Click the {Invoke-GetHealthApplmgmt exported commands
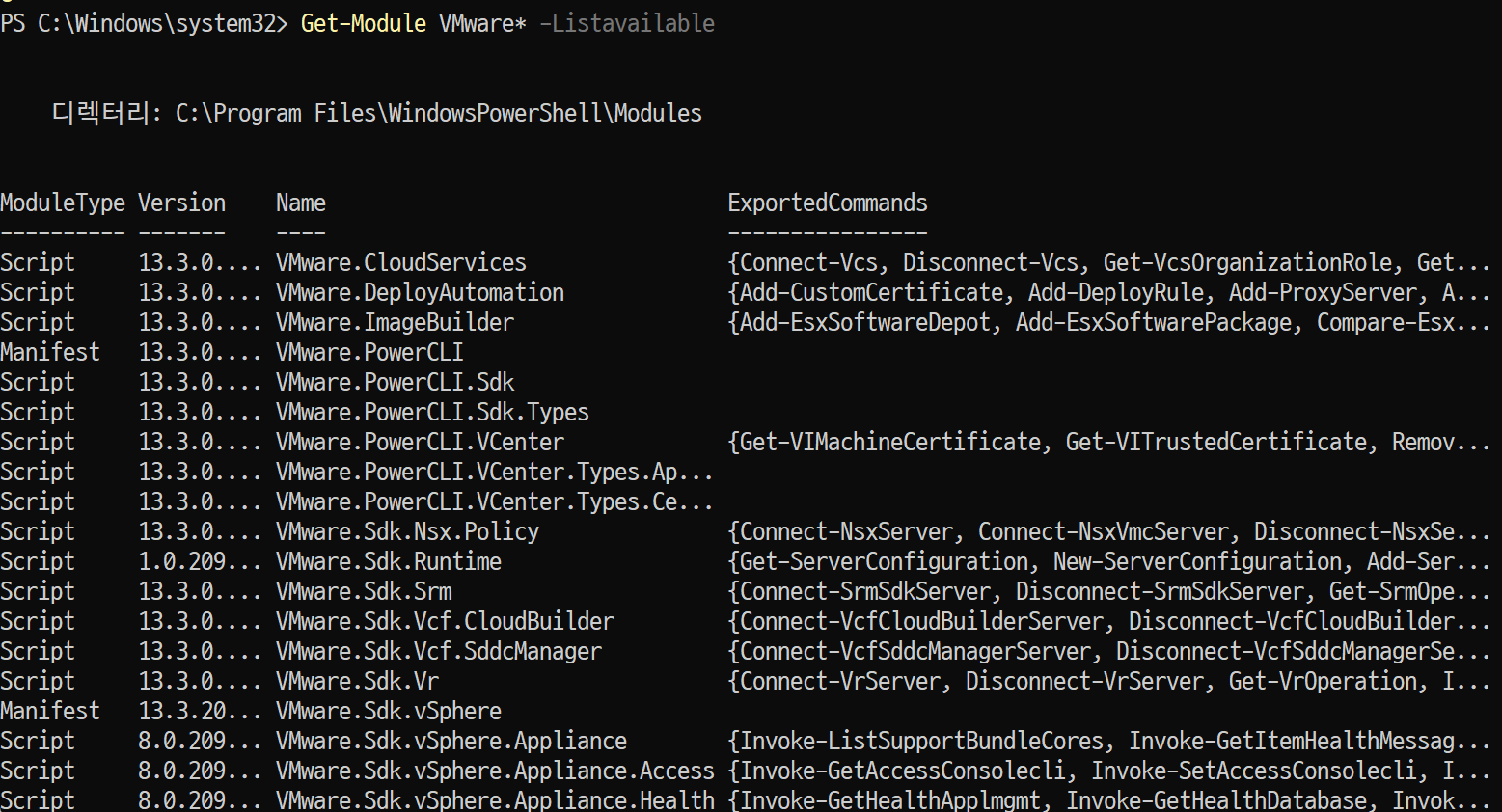Image resolution: width=1502 pixels, height=812 pixels. coord(1109,800)
